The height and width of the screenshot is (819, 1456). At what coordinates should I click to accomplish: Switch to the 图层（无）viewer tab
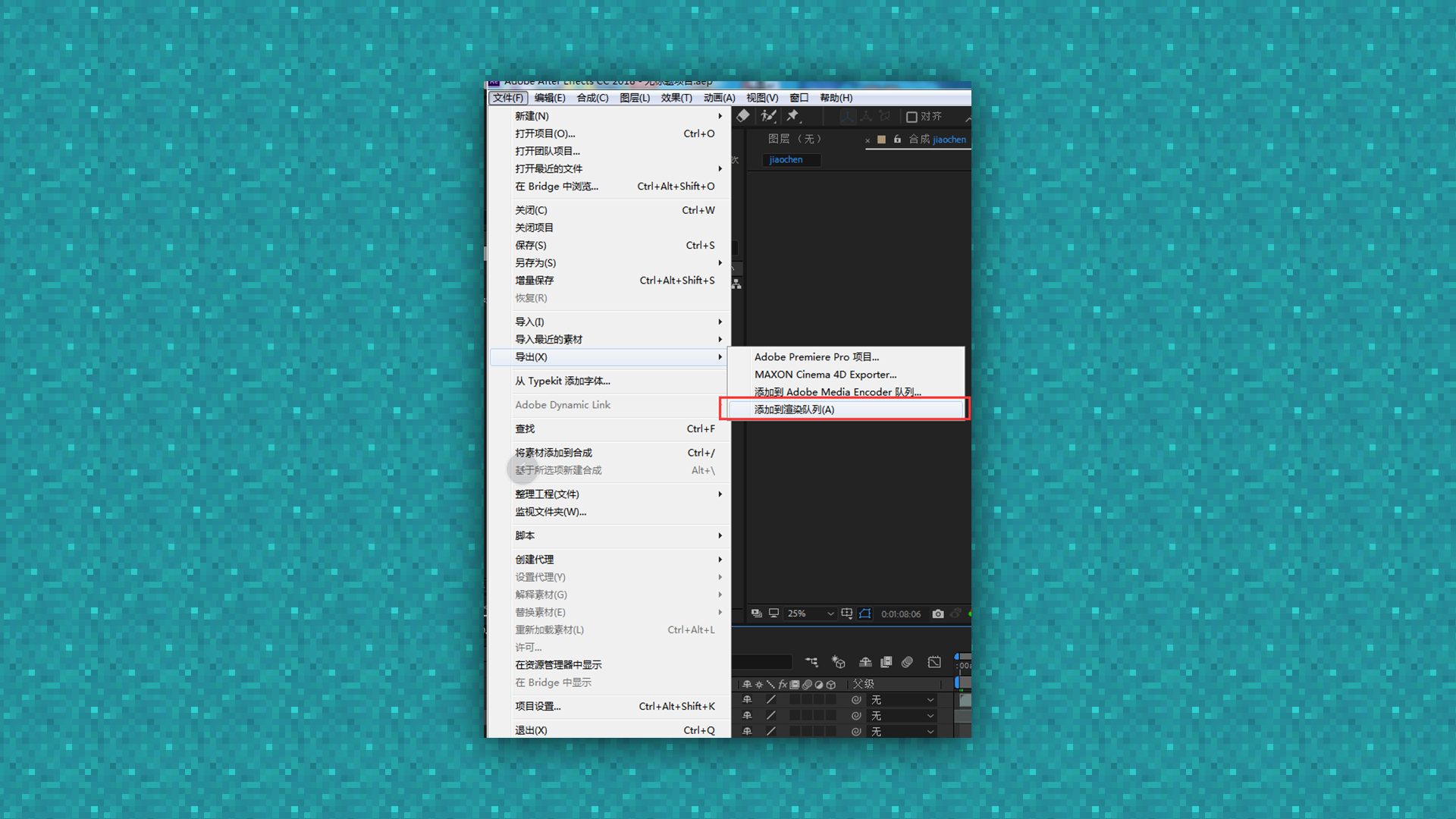click(x=795, y=139)
